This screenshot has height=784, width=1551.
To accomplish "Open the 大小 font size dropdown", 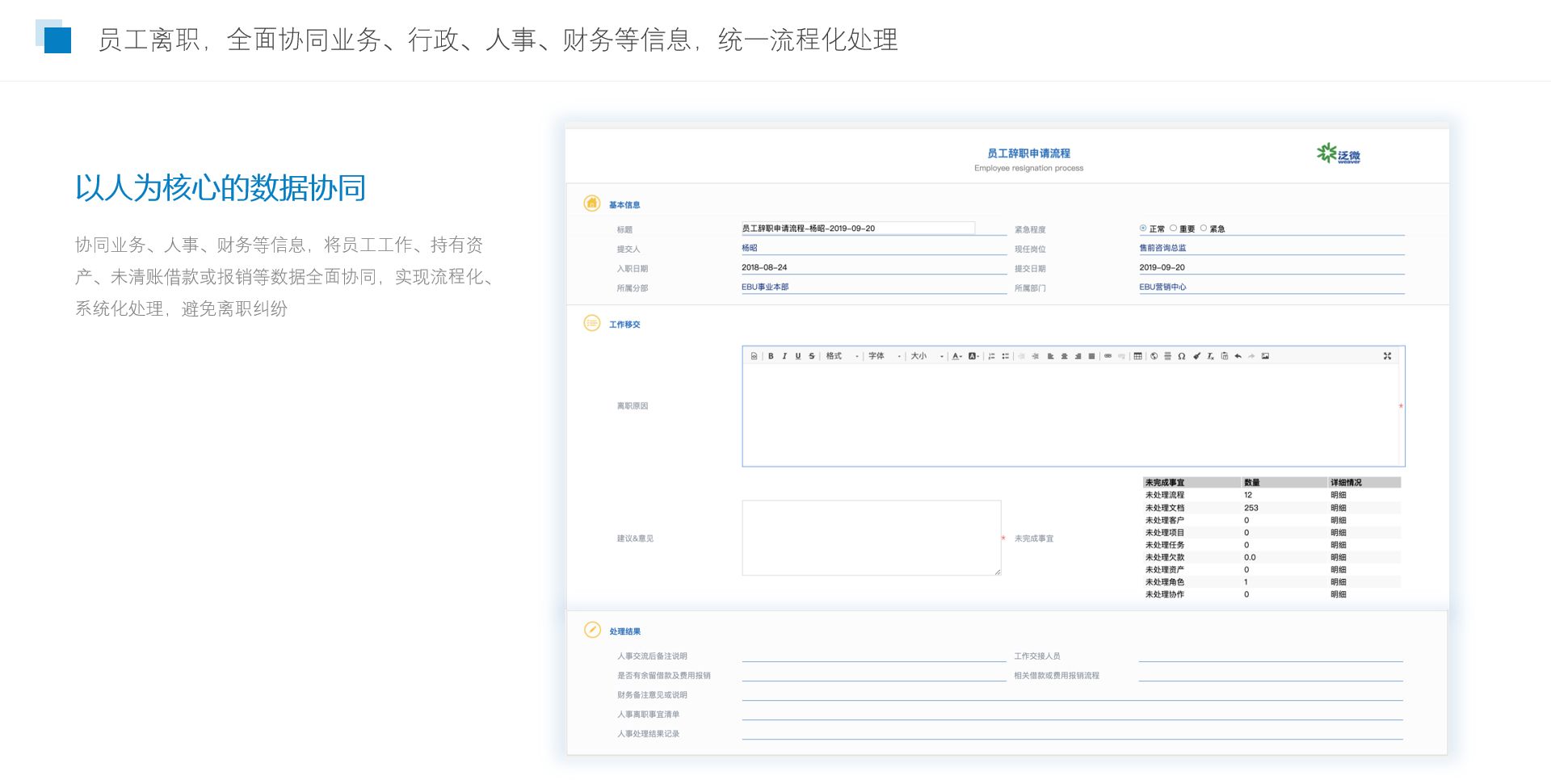I will pyautogui.click(x=927, y=356).
